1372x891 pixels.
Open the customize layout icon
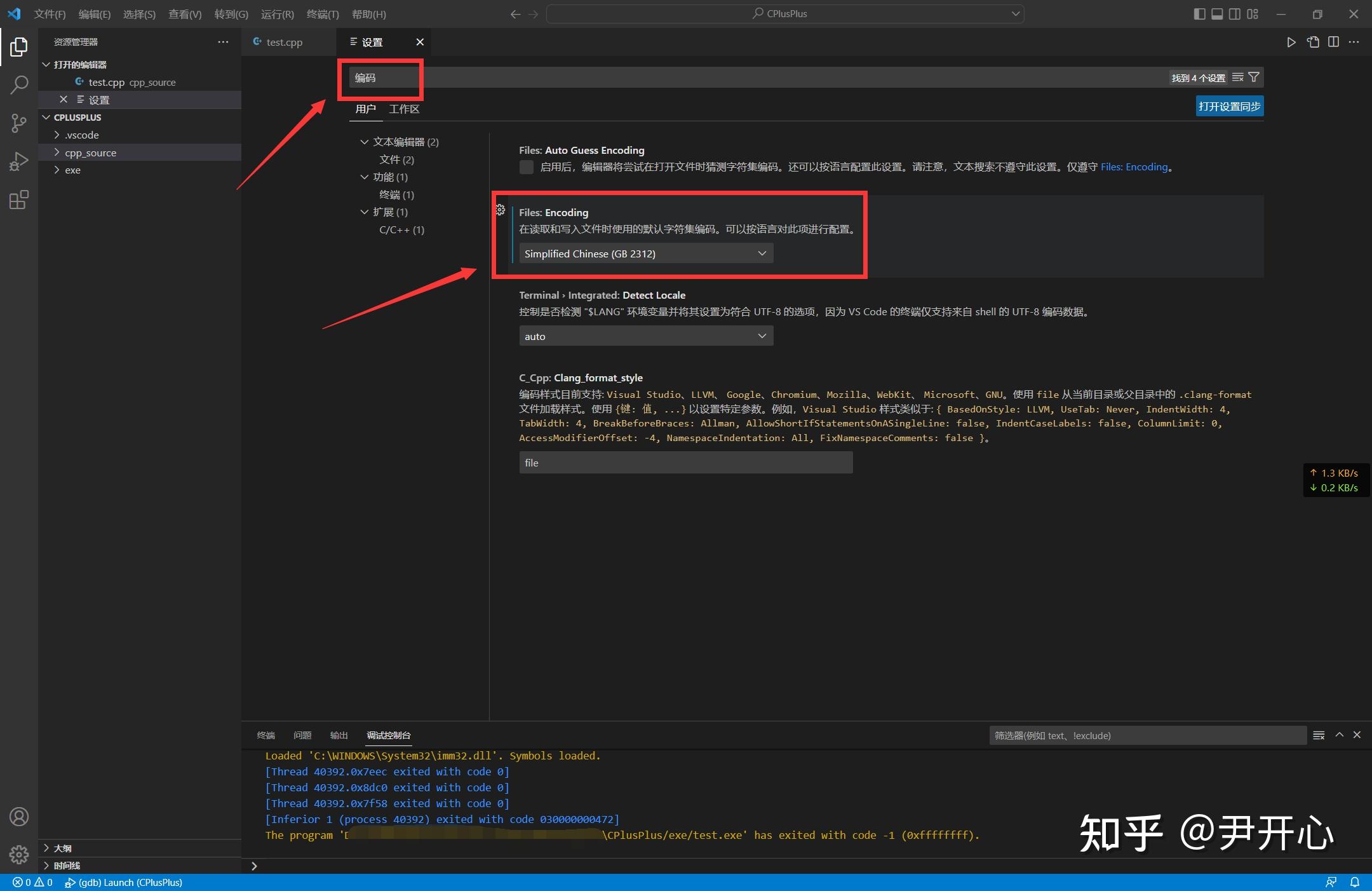[x=1253, y=14]
